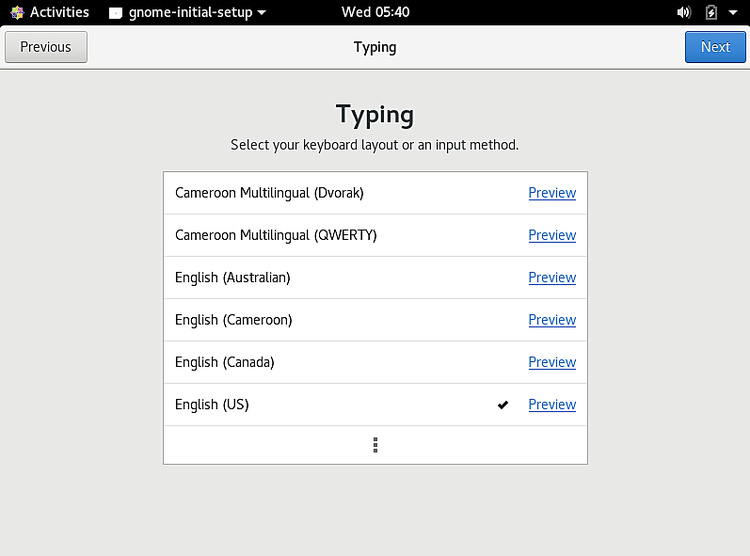Image resolution: width=750 pixels, height=556 pixels.
Task: Expand the system menu arrow
Action: [733, 13]
